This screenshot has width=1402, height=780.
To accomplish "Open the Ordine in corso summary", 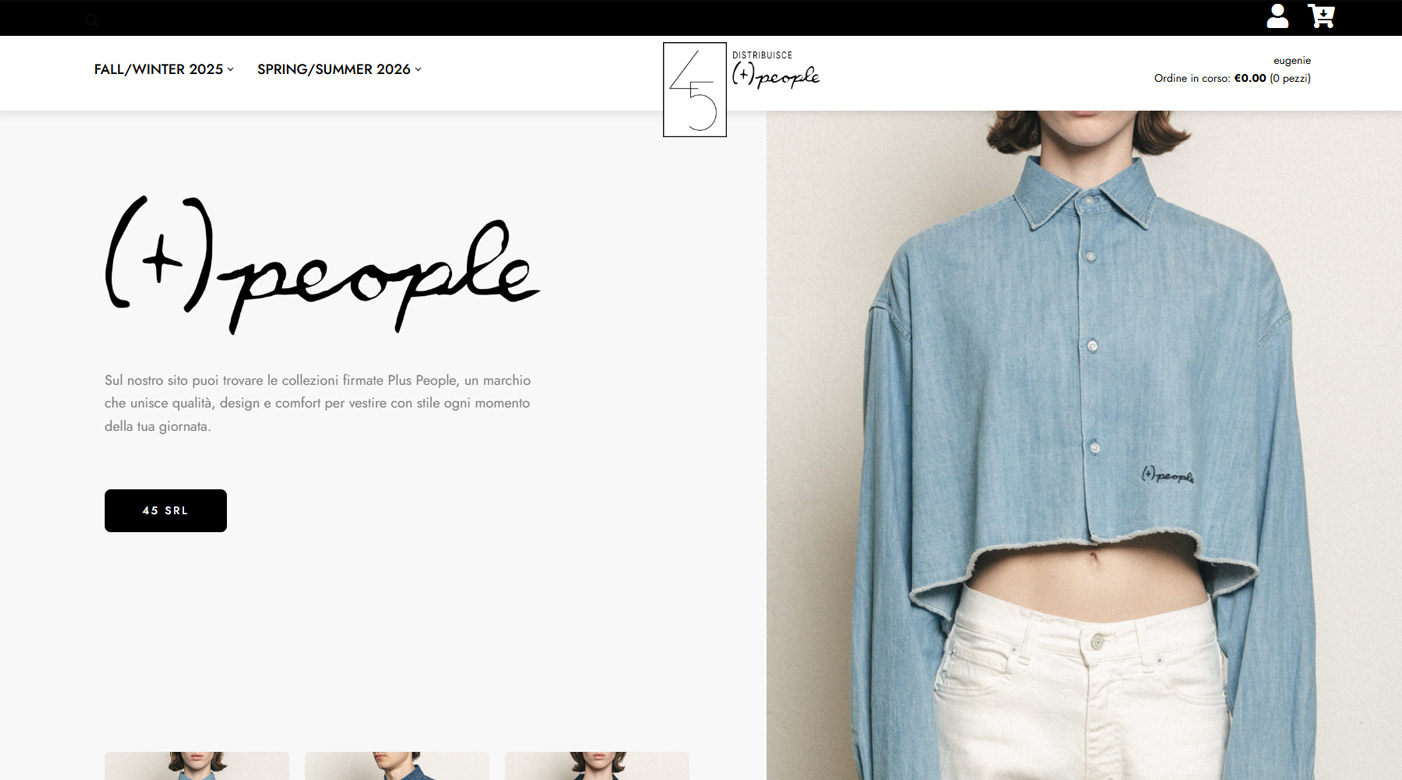I will tap(1232, 78).
